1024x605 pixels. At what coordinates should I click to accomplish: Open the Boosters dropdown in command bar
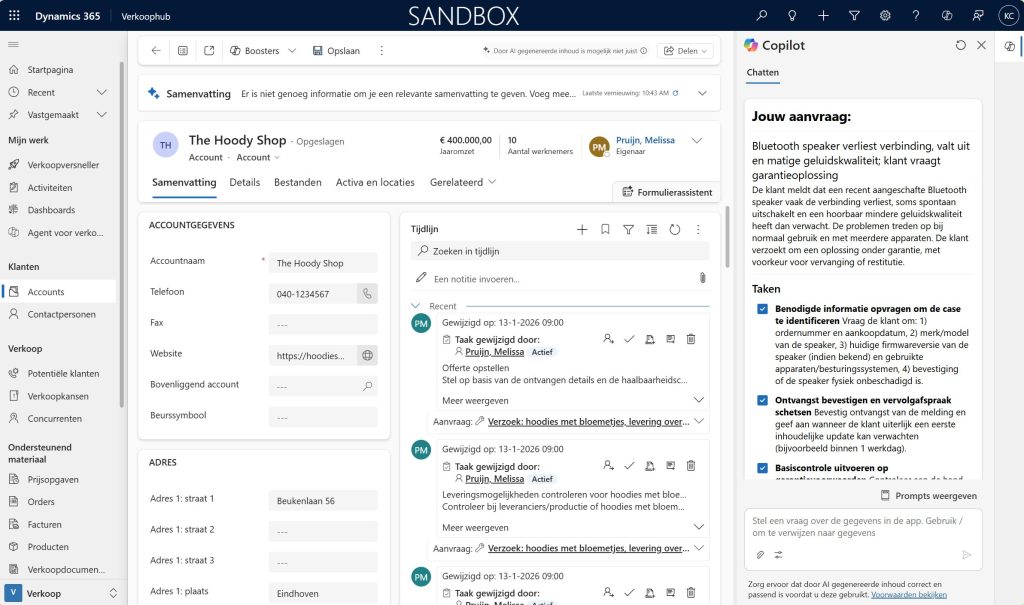pyautogui.click(x=263, y=51)
